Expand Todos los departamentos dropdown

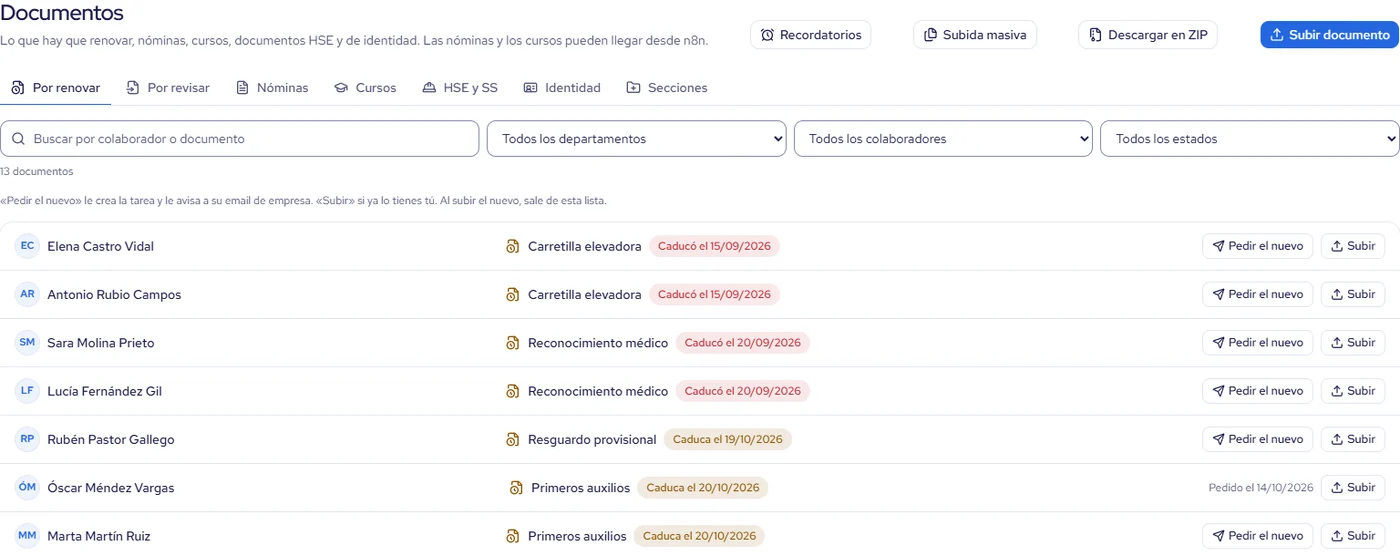coord(637,139)
